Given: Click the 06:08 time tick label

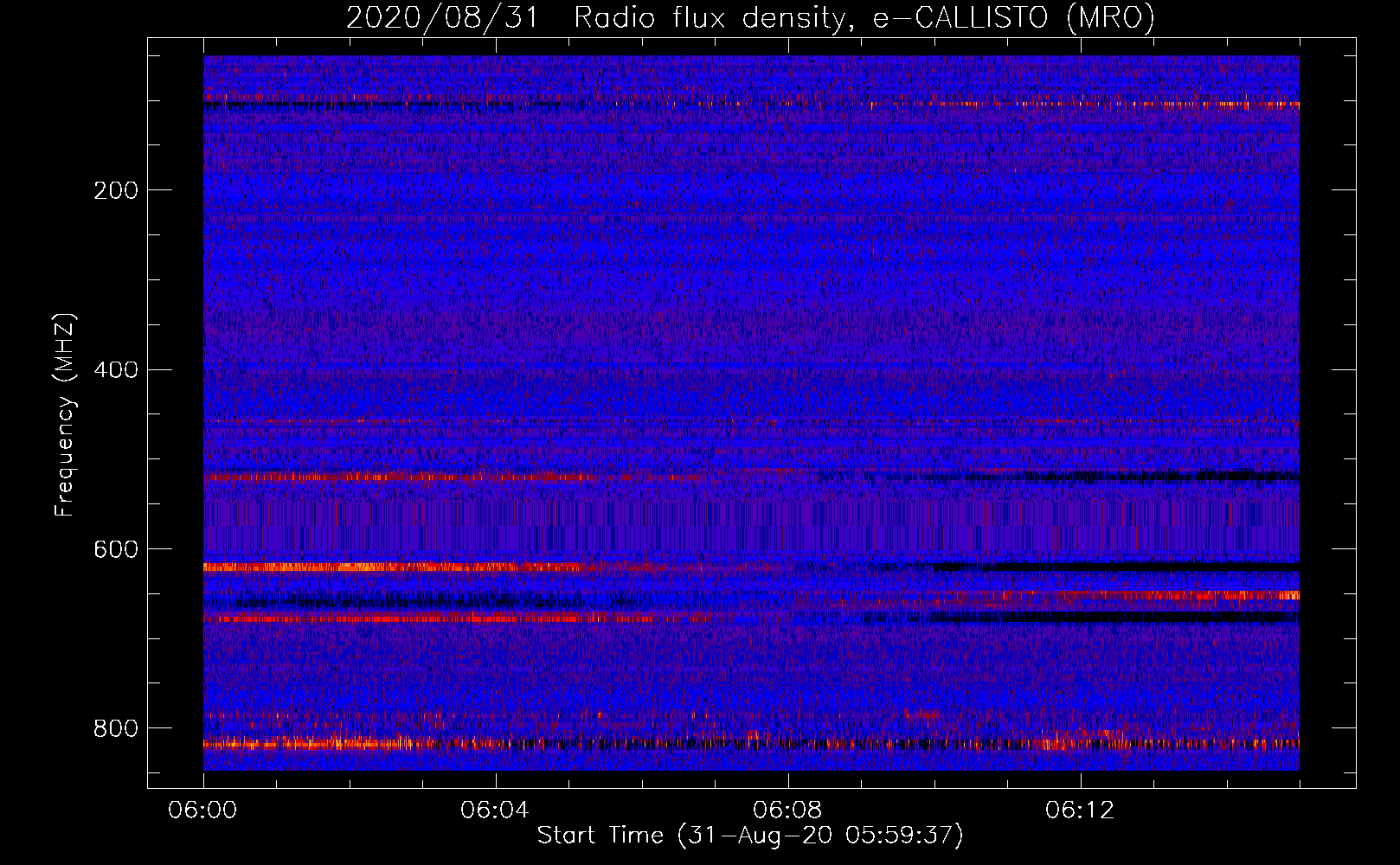Looking at the screenshot, I should point(787,811).
